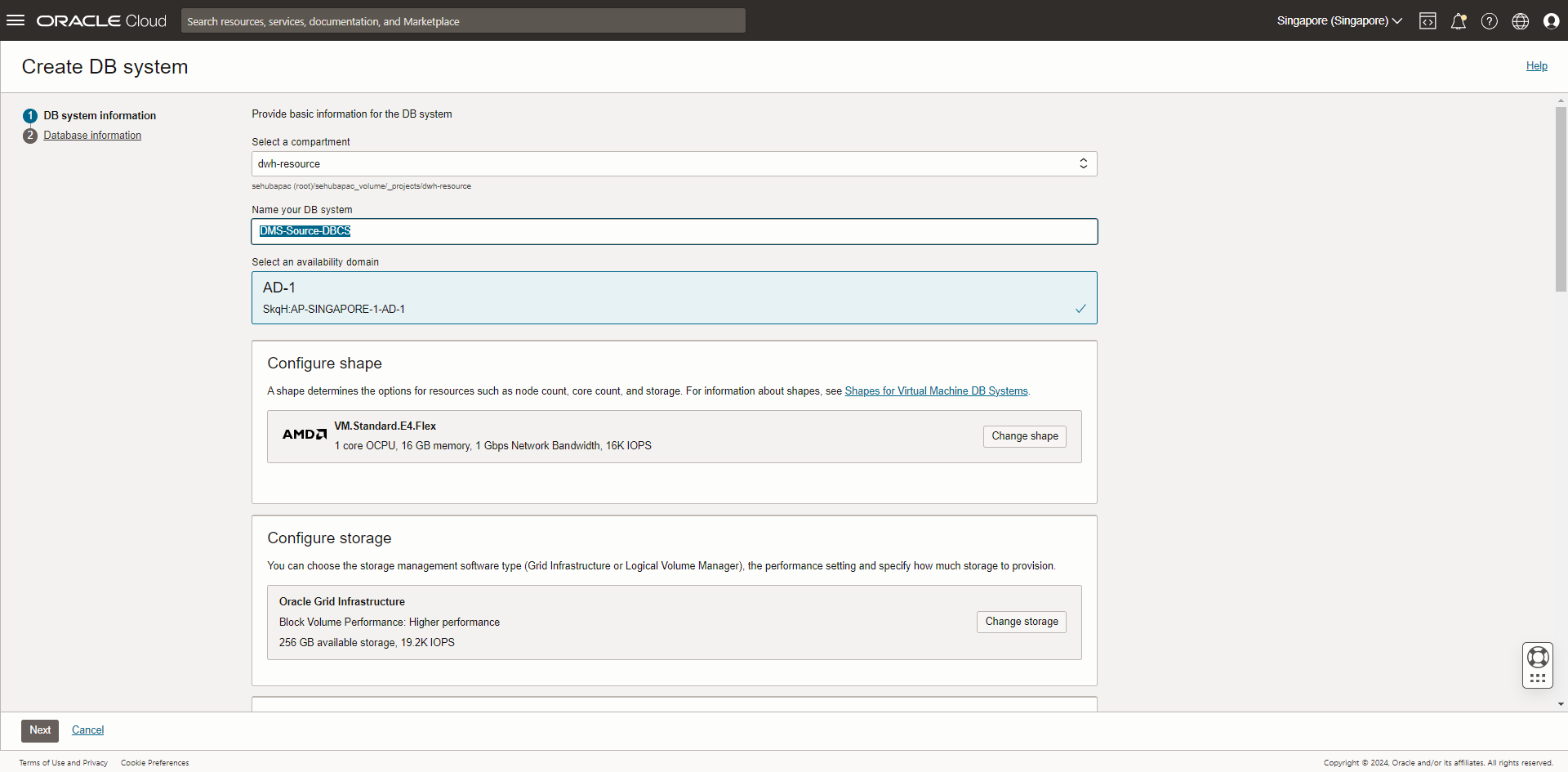This screenshot has width=1568, height=772.
Task: Click the compartment path text below dropdown
Action: (362, 186)
